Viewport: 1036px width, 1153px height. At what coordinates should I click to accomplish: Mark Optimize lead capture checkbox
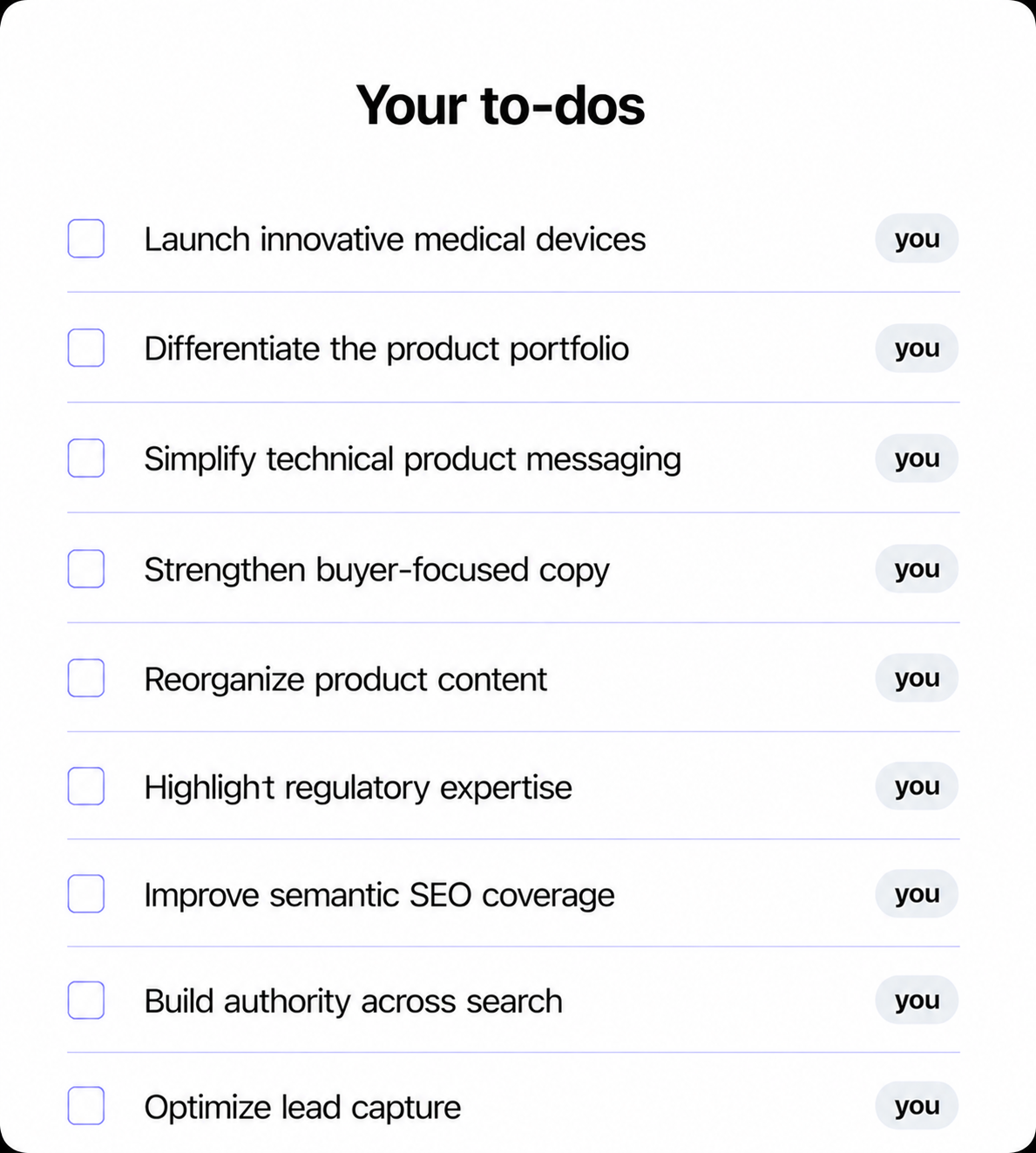tap(86, 1106)
